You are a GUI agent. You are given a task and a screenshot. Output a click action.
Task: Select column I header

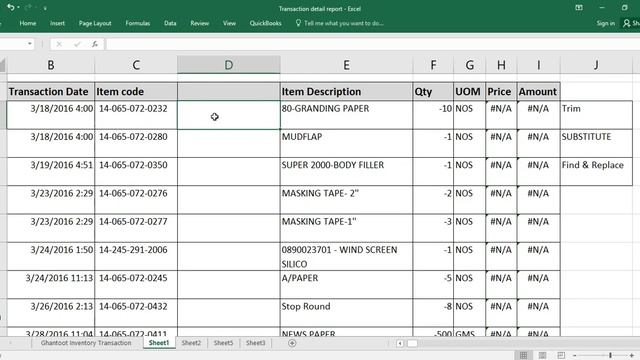(538, 65)
